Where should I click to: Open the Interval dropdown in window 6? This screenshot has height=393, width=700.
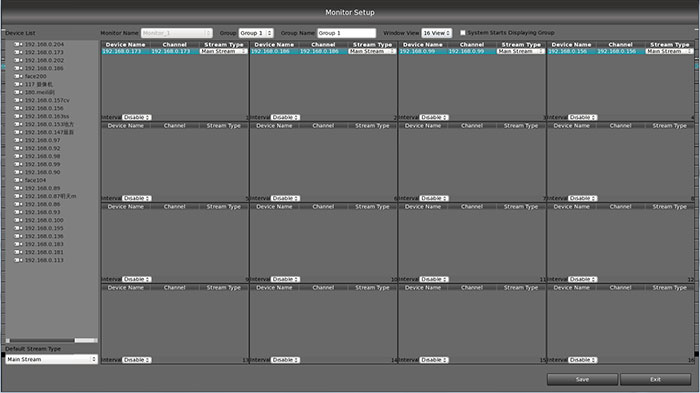[285, 198]
